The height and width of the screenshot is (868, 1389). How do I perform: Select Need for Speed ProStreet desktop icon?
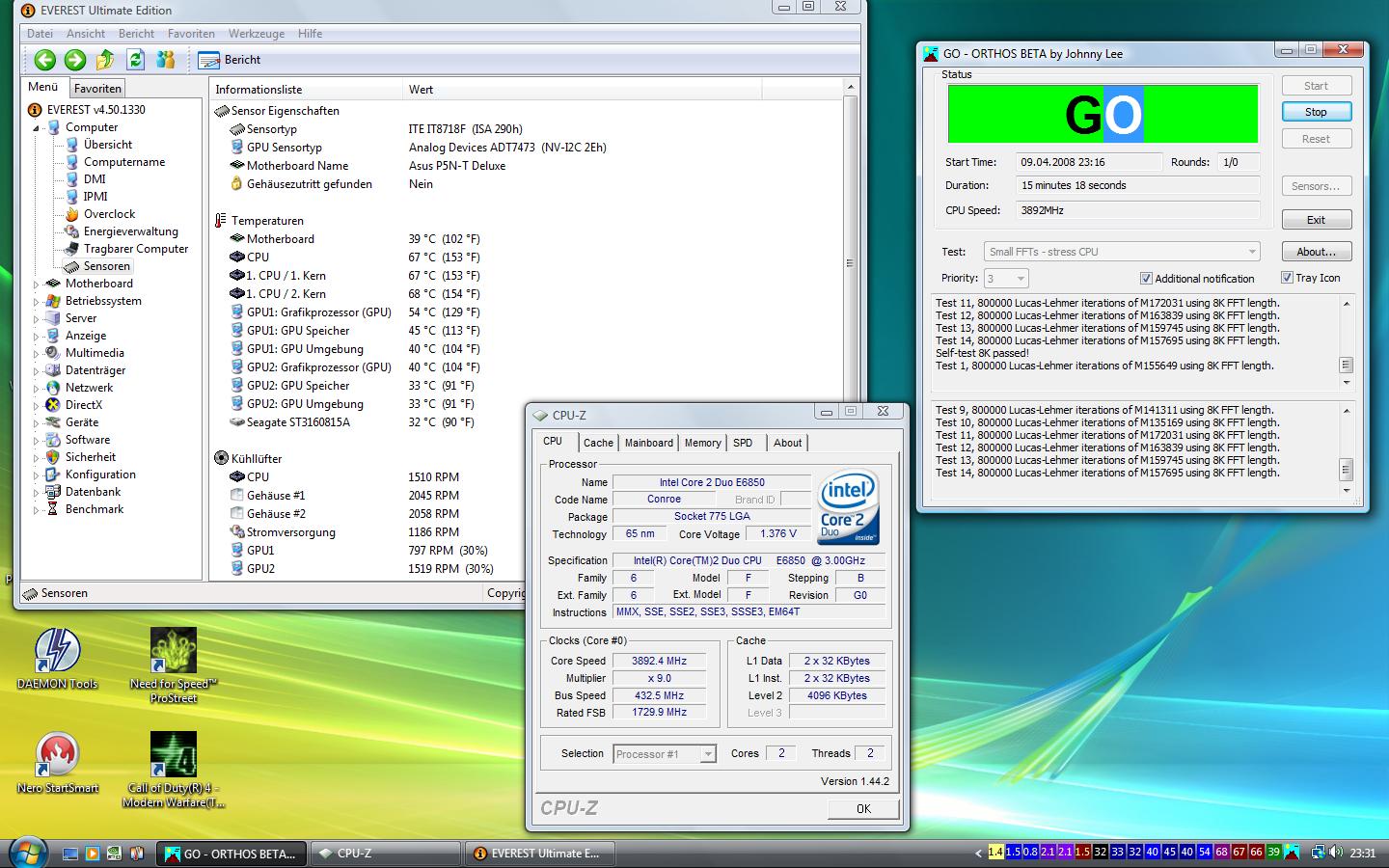point(174,651)
